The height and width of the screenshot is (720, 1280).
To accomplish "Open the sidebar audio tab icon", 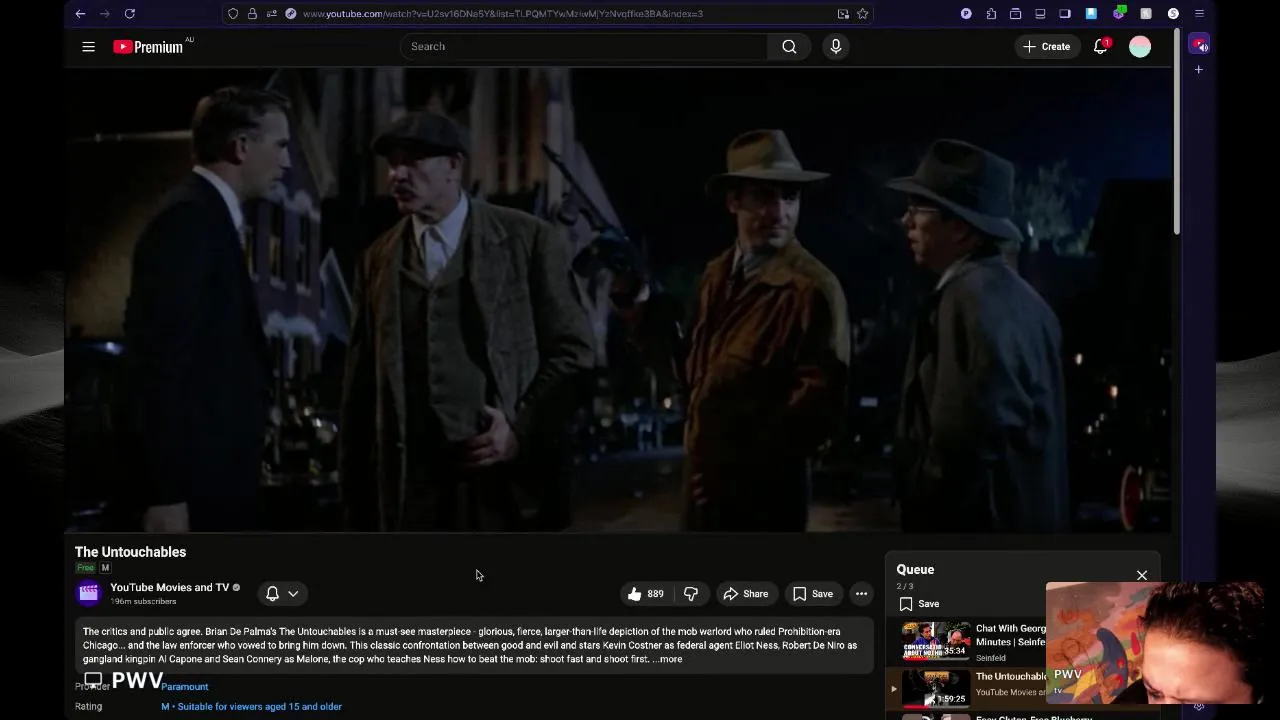I will click(x=1199, y=45).
